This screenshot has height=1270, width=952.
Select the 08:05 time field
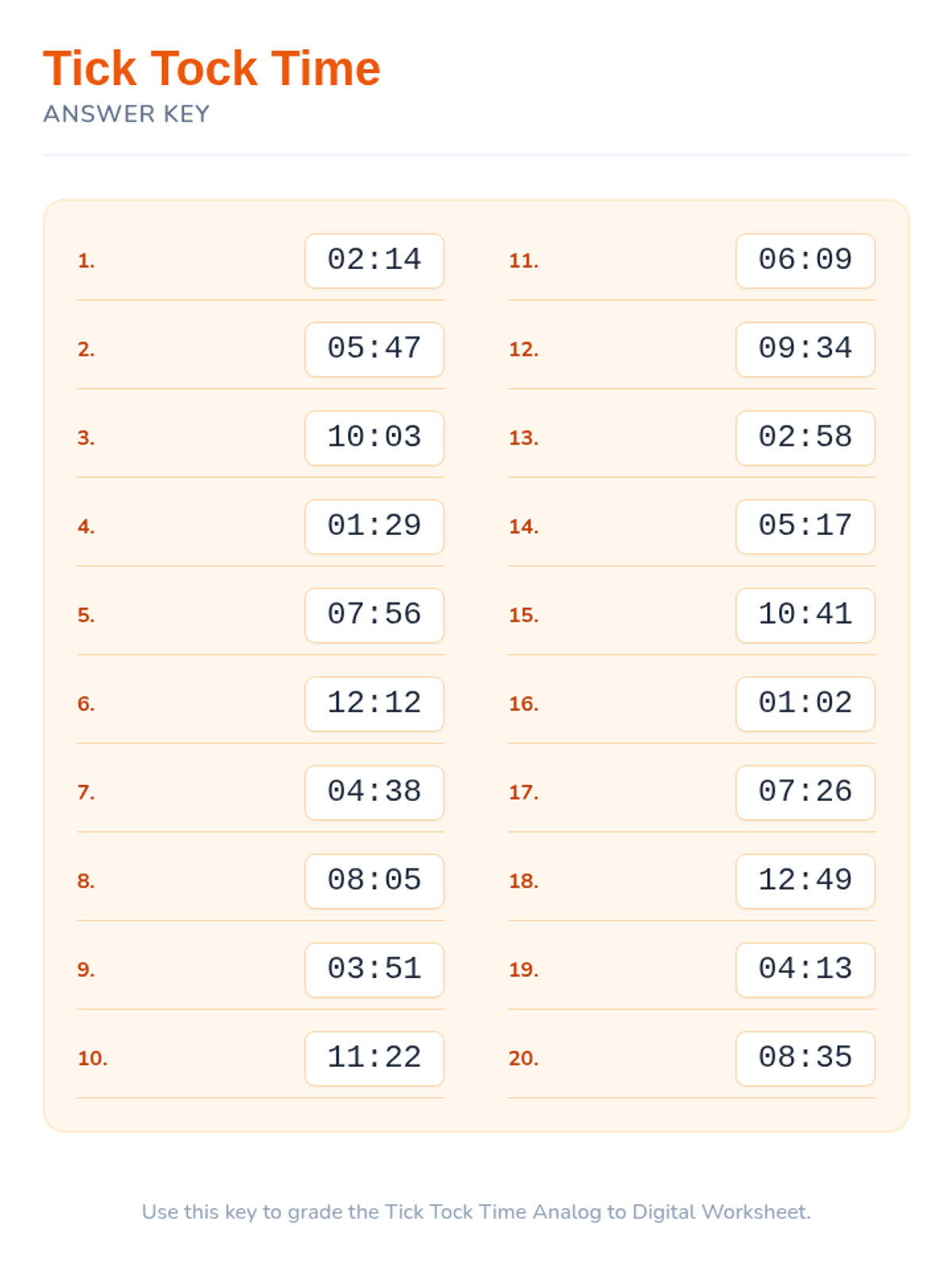(374, 881)
